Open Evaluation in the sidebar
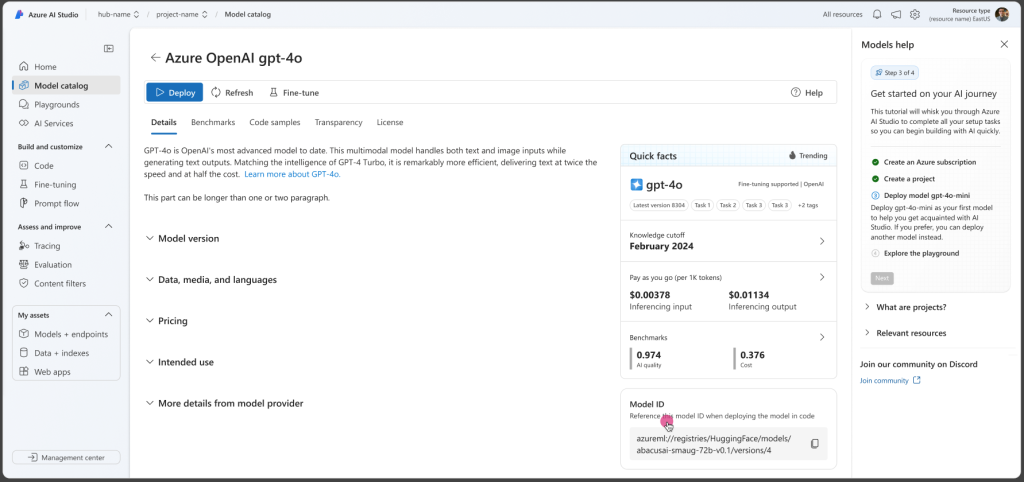Screen dimensions: 1024x482 pyautogui.click(x=66, y=265)
